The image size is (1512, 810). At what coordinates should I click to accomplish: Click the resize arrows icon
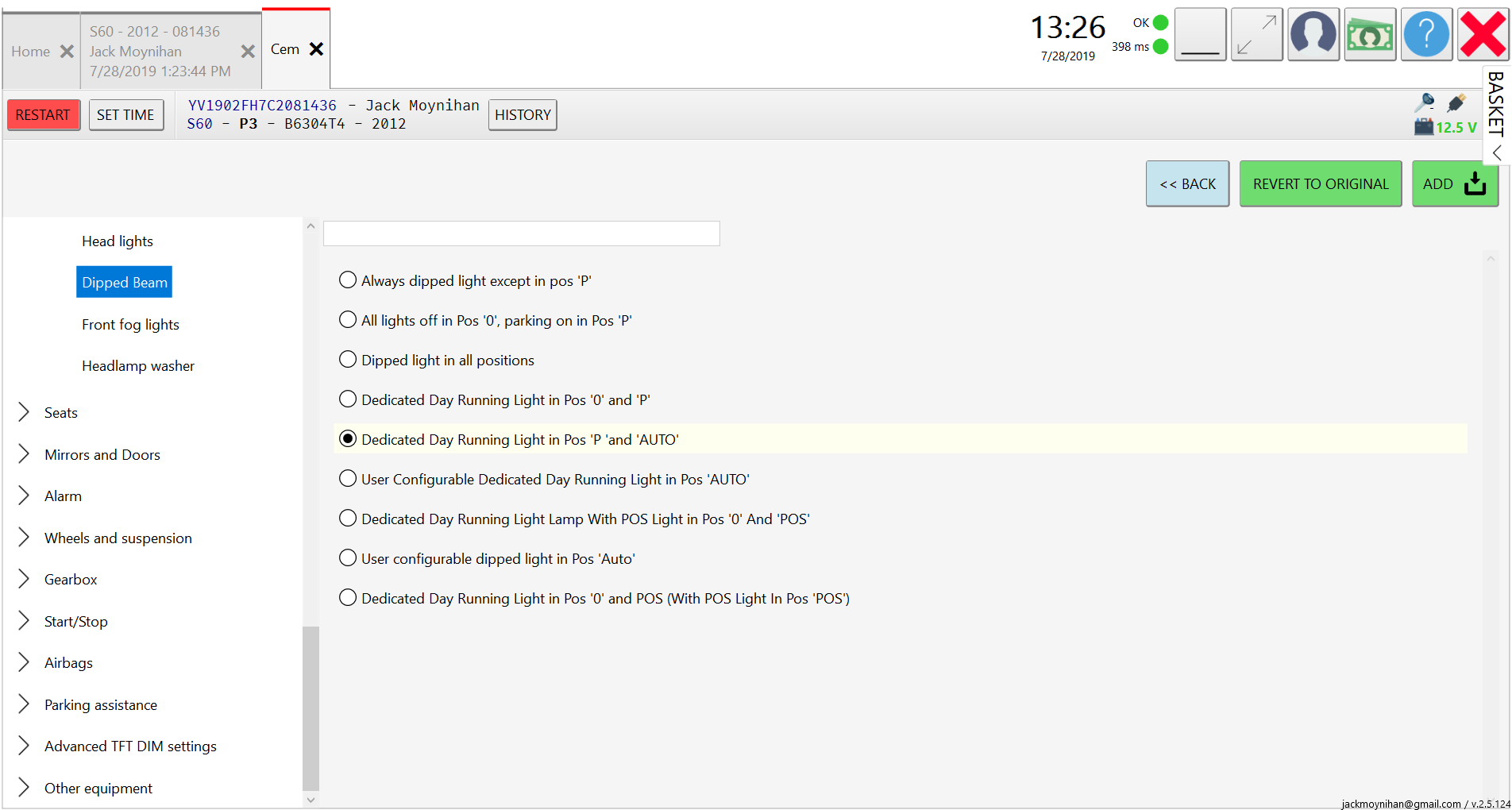click(1257, 34)
